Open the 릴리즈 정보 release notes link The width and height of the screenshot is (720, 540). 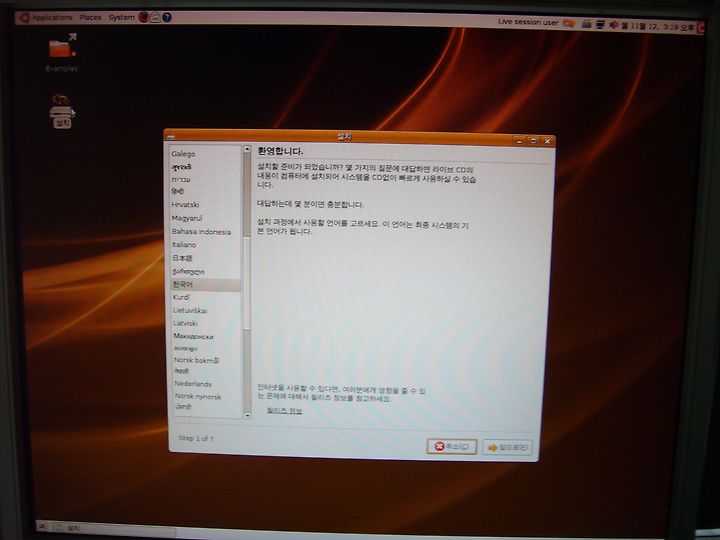284,411
